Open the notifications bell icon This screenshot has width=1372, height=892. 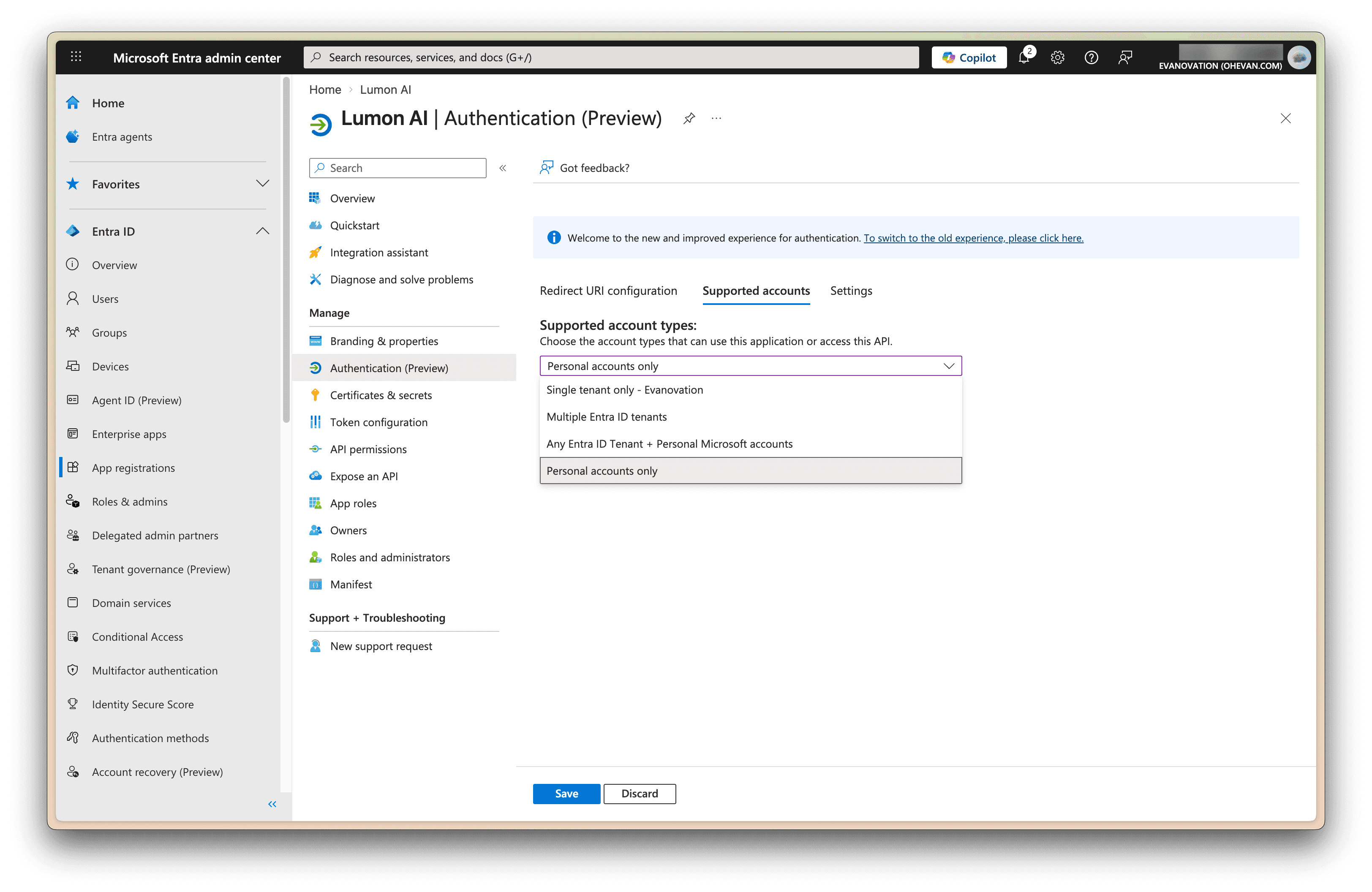tap(1024, 57)
